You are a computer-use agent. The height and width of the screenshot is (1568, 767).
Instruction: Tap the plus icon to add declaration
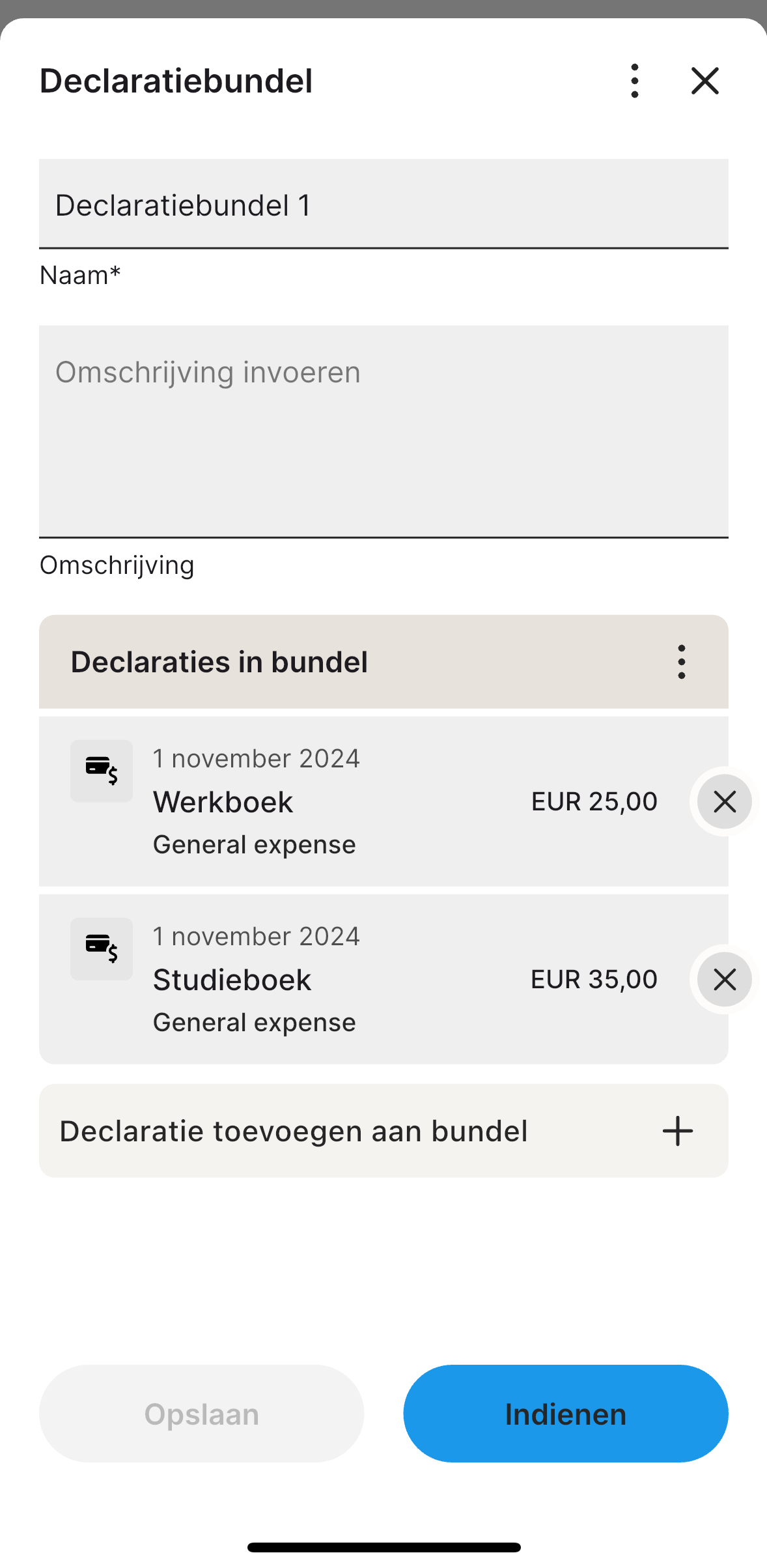click(677, 1131)
